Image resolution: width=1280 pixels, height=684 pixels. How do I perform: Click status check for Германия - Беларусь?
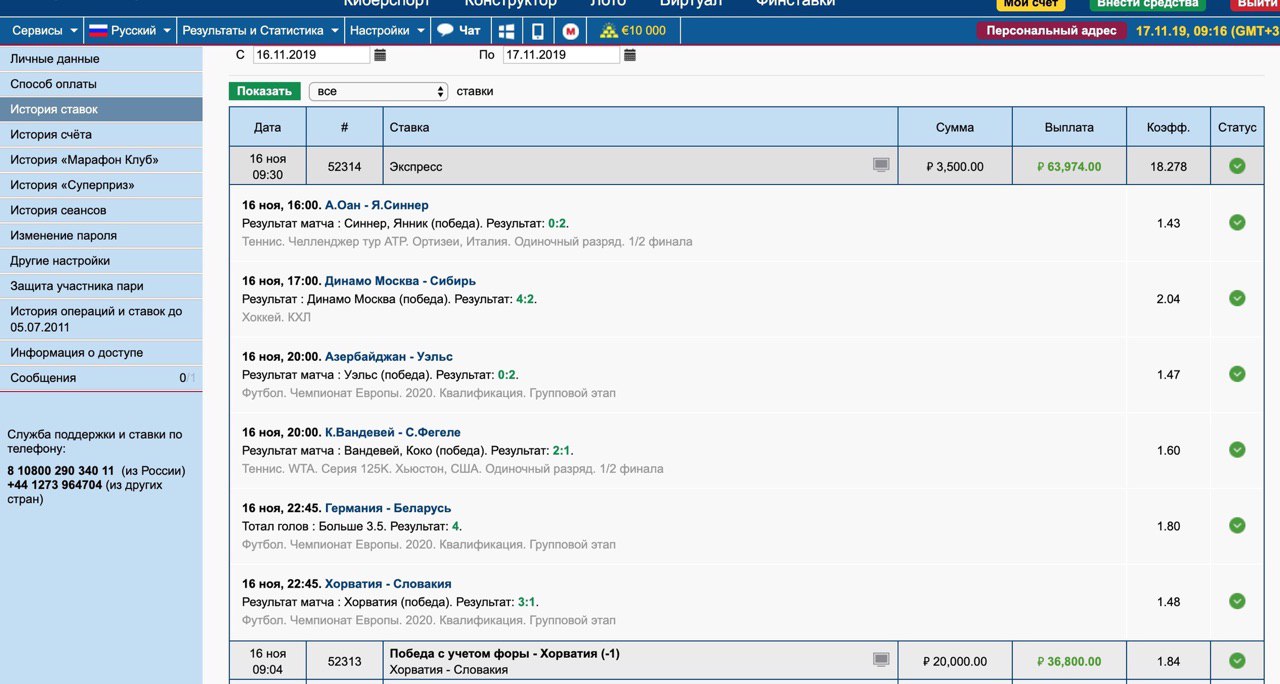pyautogui.click(x=1237, y=525)
